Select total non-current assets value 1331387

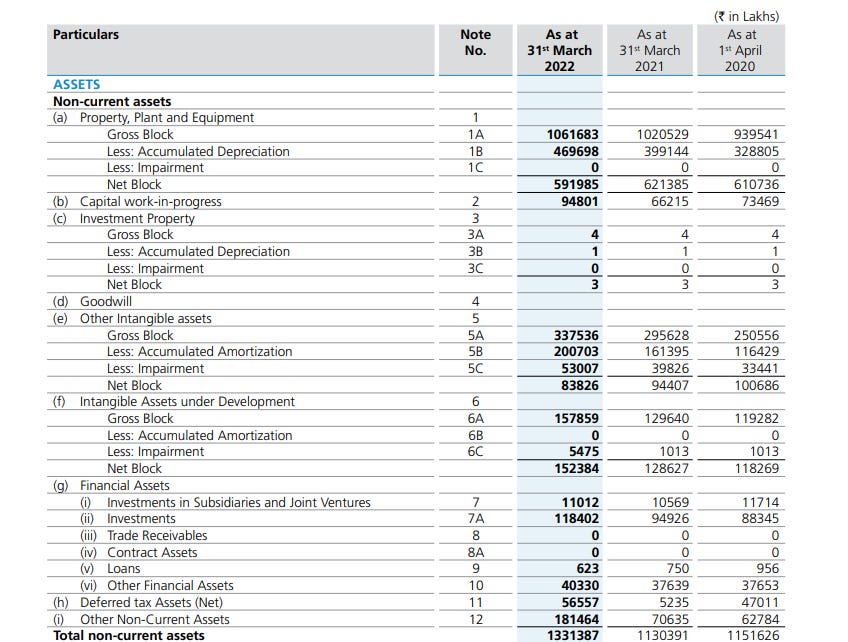(x=572, y=636)
